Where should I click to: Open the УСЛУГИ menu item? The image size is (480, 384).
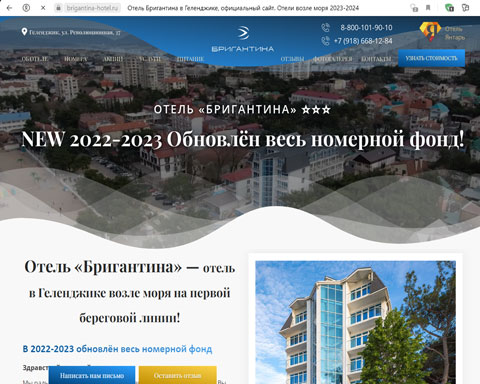150,59
